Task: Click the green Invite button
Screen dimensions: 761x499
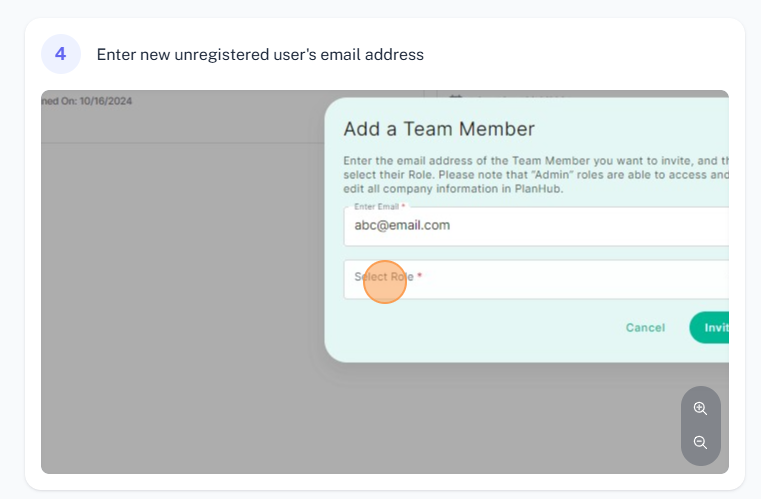Action: (x=710, y=328)
